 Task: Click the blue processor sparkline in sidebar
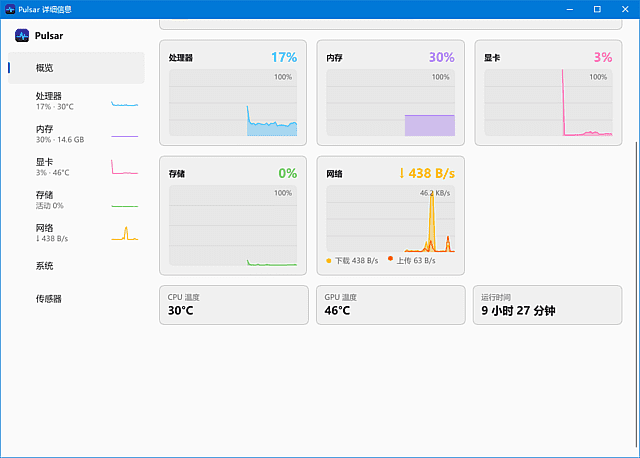click(x=124, y=104)
